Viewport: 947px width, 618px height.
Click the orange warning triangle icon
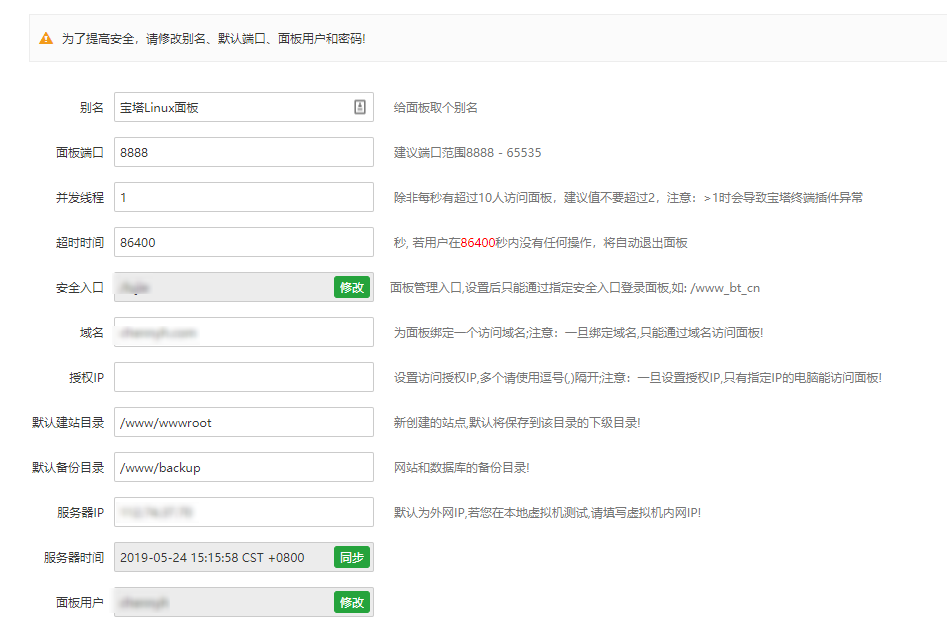click(x=46, y=38)
